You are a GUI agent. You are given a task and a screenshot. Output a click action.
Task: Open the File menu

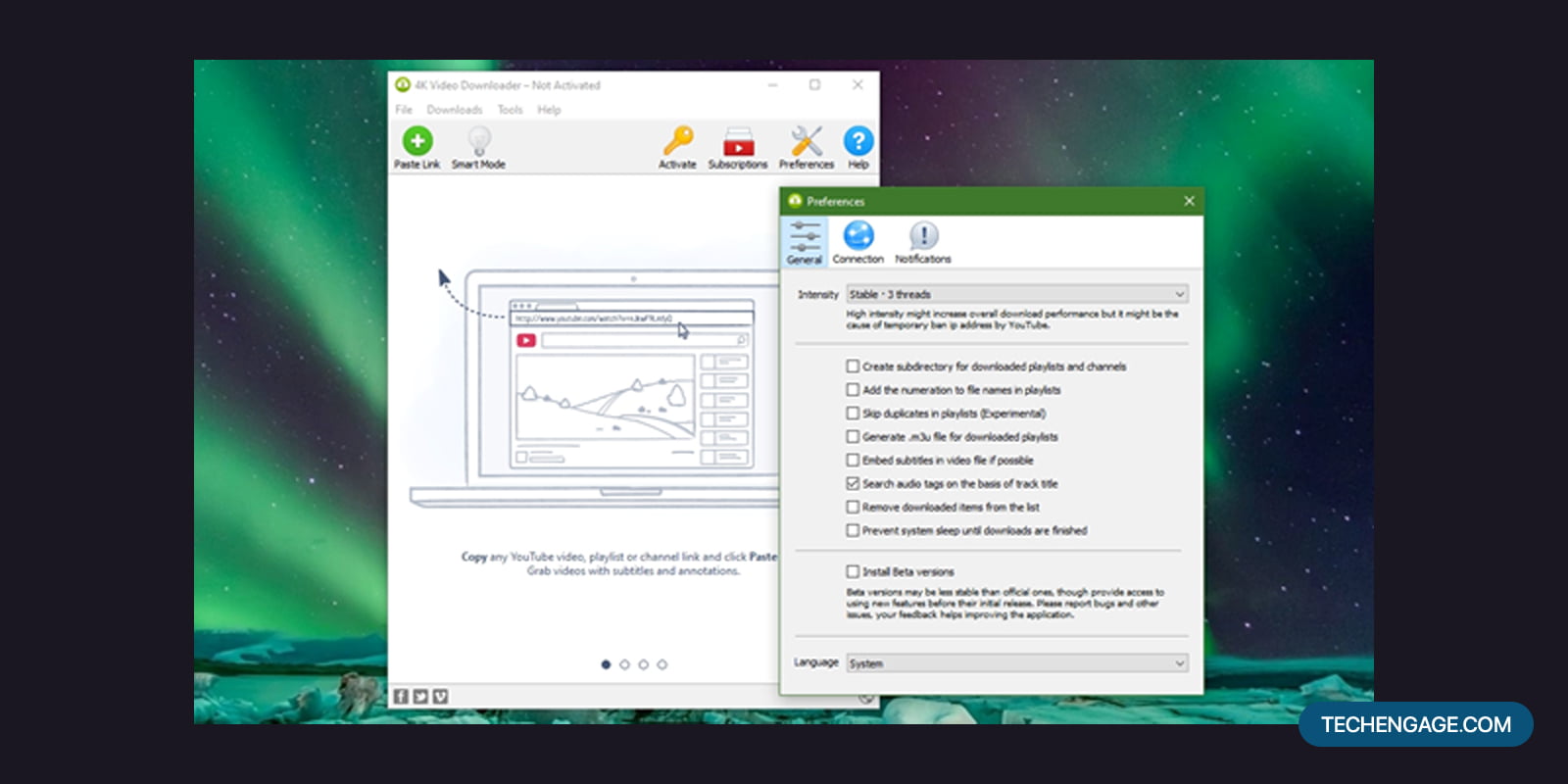[404, 110]
